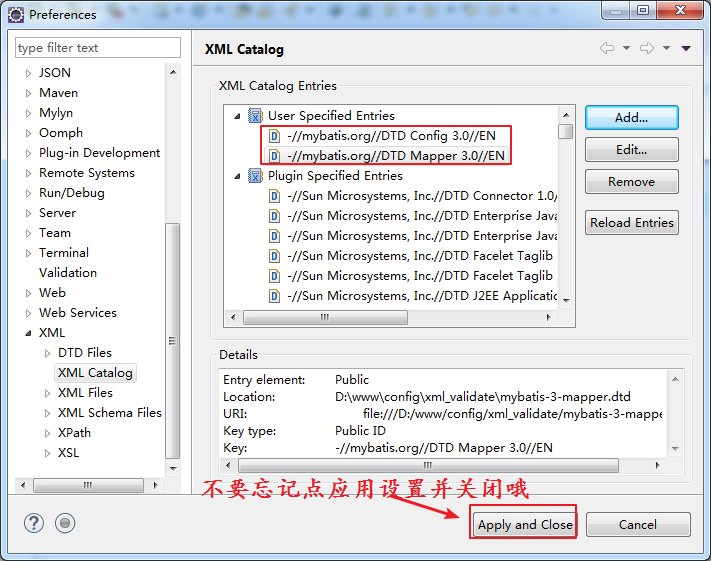Open the preferences view menu triangle
The height and width of the screenshot is (561, 711).
click(686, 48)
